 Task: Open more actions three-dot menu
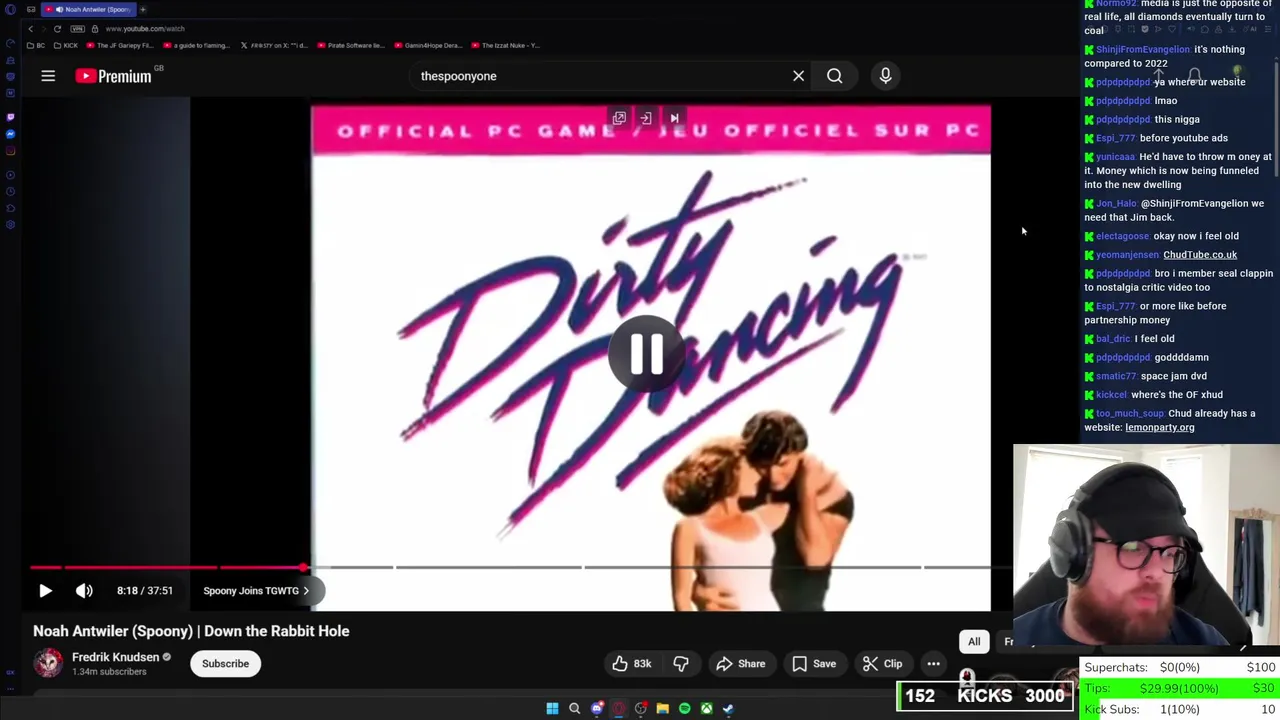(933, 664)
